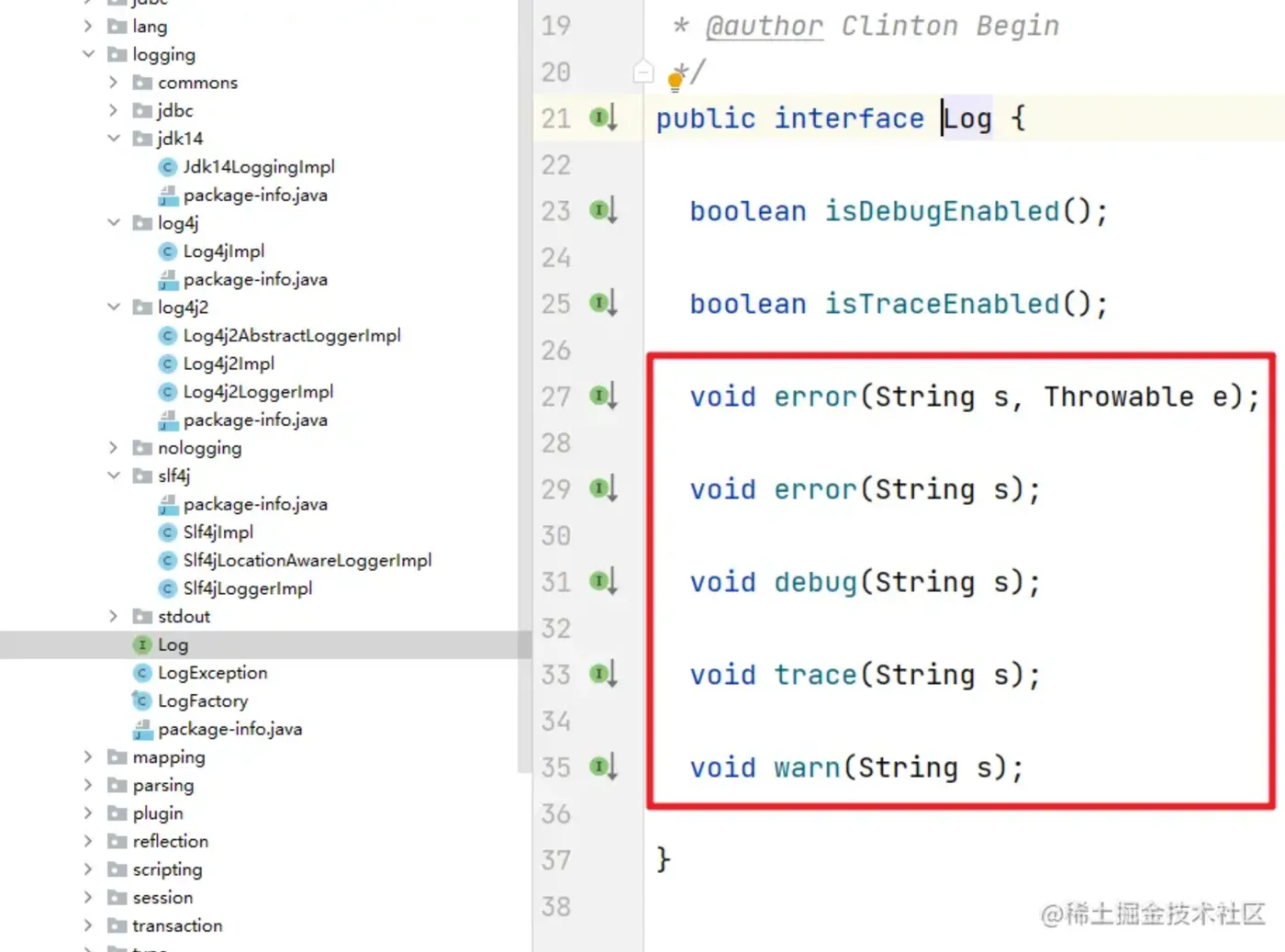Viewport: 1285px width, 952px height.
Task: Collapse the log4j package
Action: coord(114,223)
